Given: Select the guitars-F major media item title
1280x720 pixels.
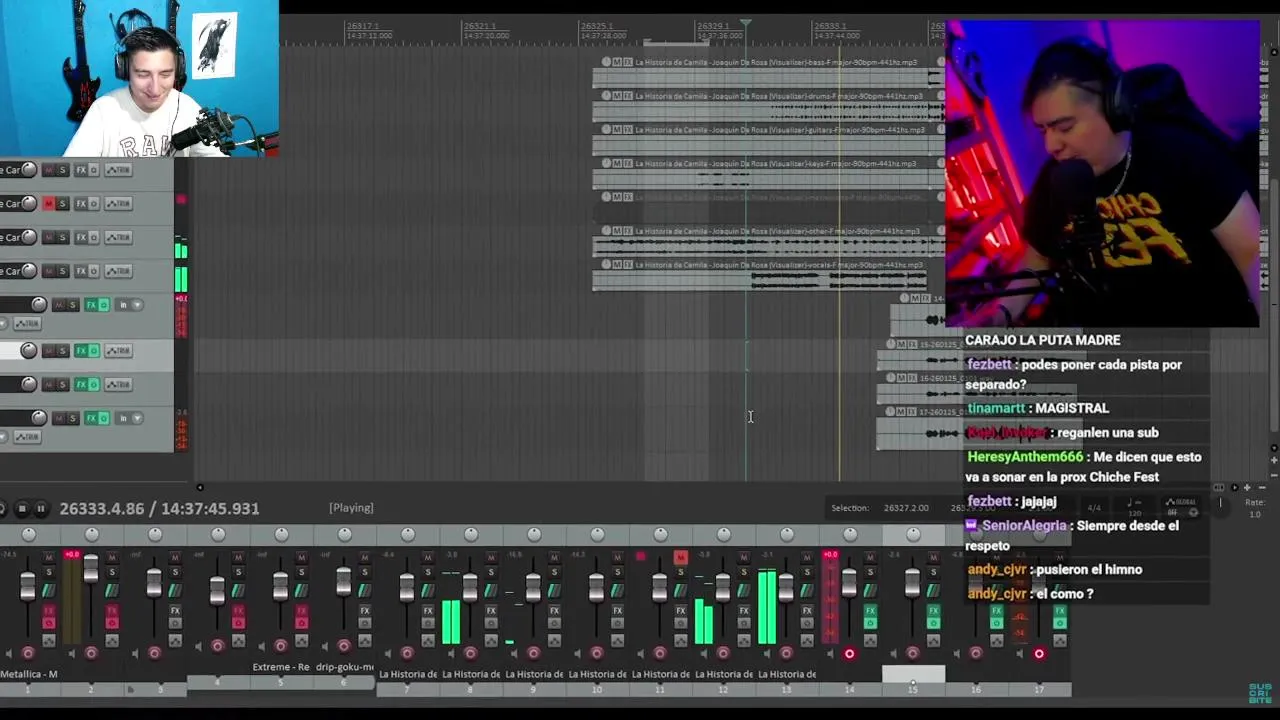Looking at the screenshot, I should 778,130.
